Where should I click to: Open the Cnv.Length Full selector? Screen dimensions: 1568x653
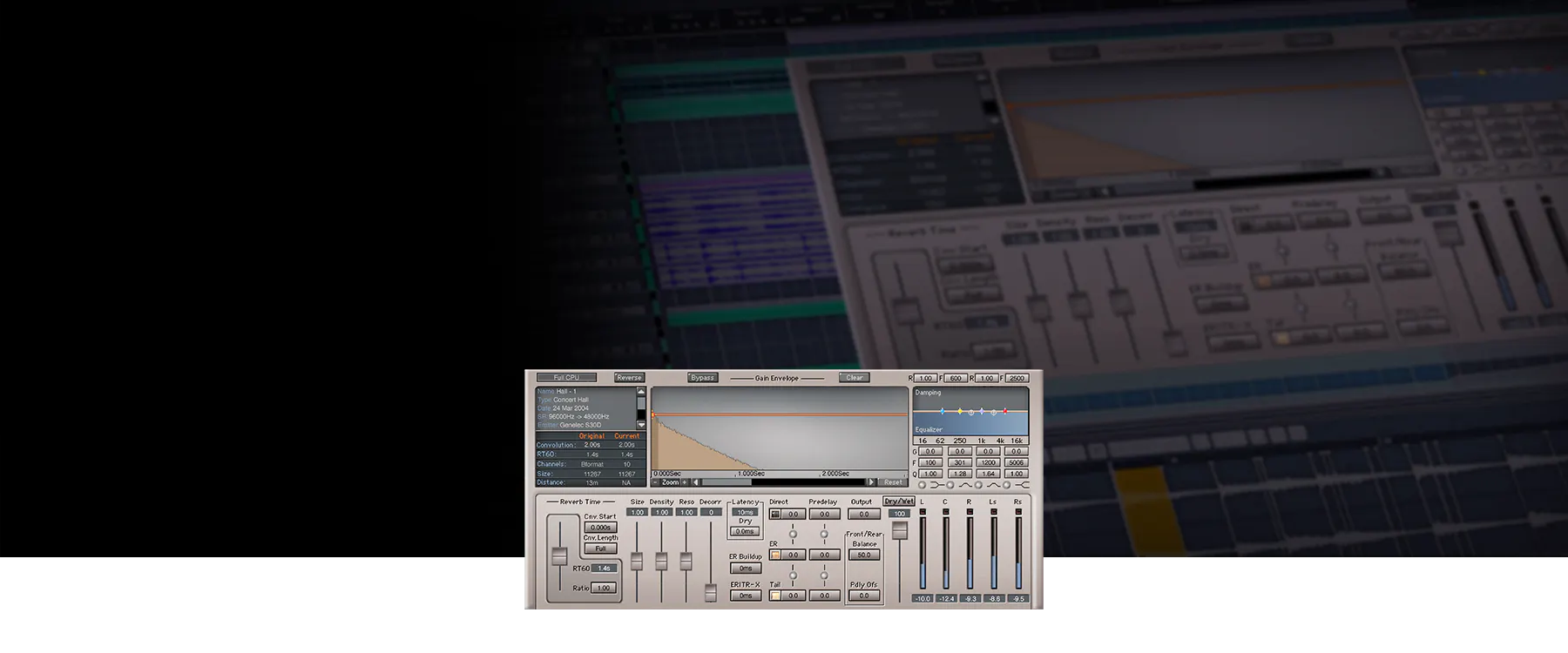[x=601, y=549]
